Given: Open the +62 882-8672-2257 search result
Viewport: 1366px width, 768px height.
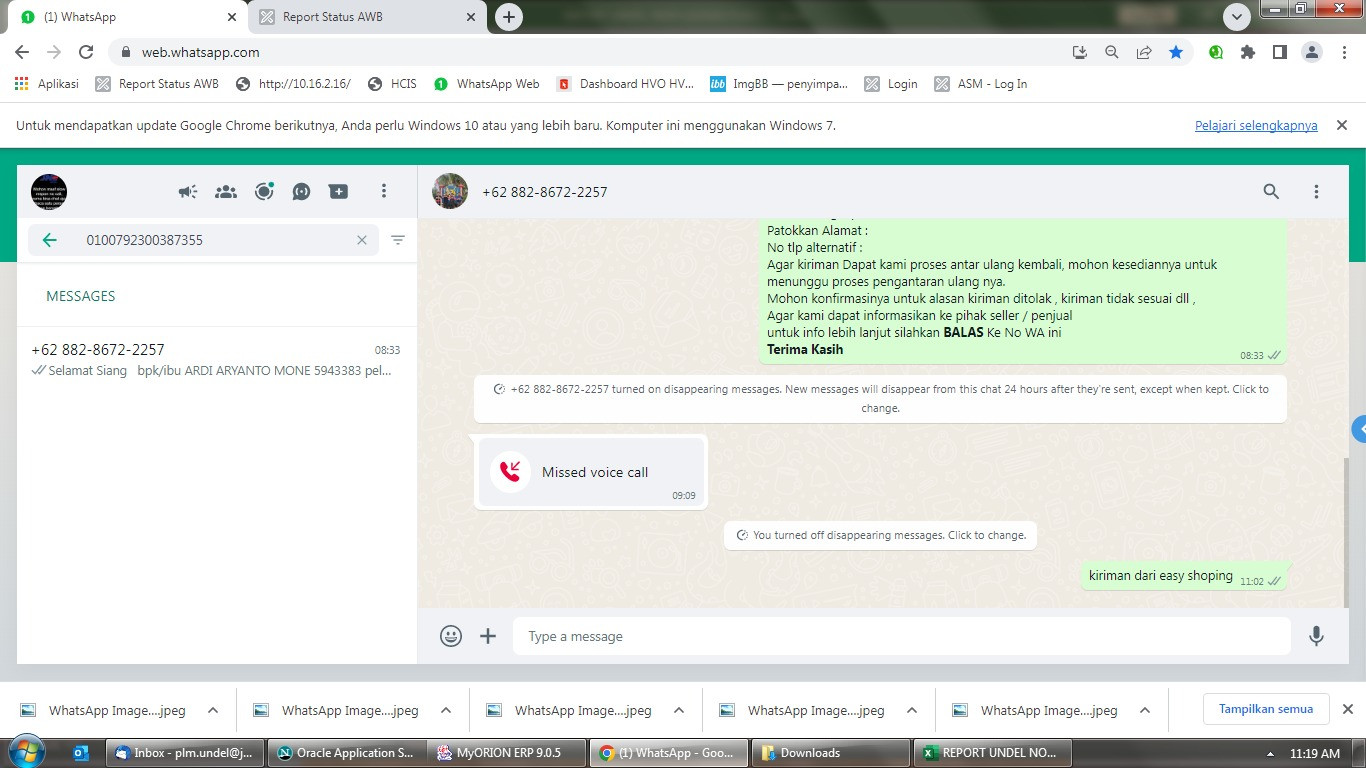Looking at the screenshot, I should click(x=216, y=360).
